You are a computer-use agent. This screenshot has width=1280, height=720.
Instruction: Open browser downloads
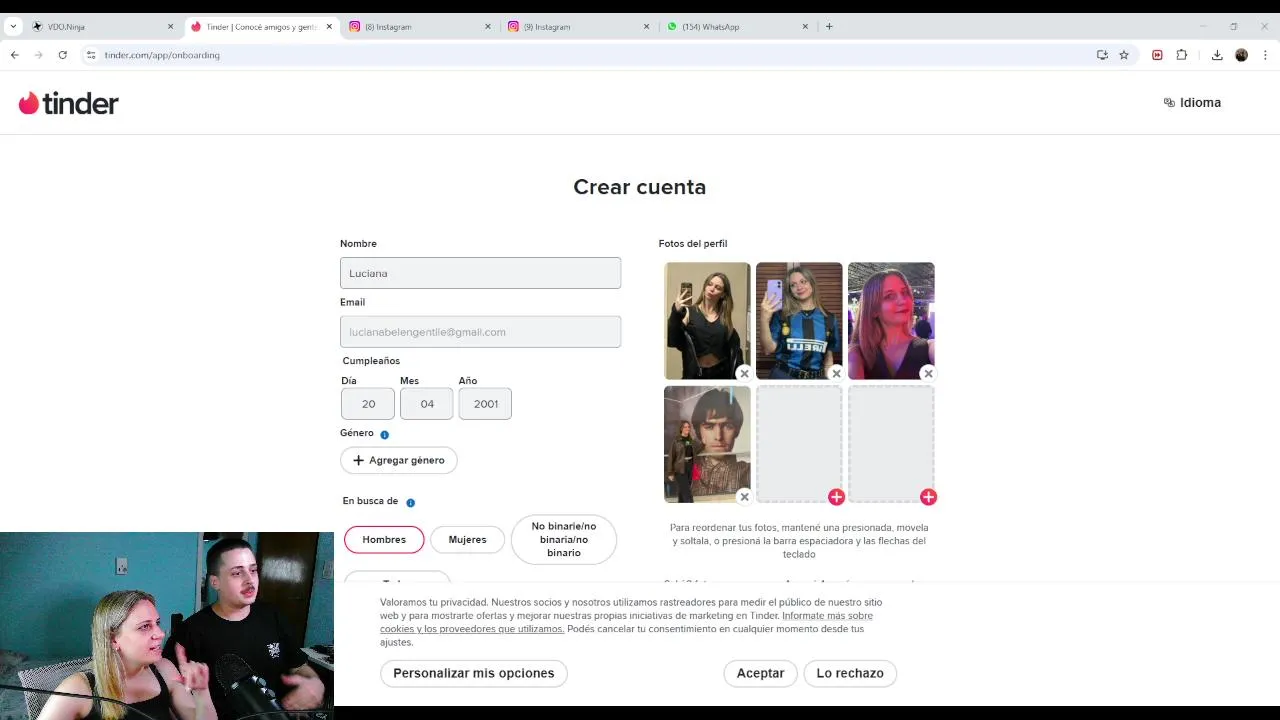coord(1217,55)
